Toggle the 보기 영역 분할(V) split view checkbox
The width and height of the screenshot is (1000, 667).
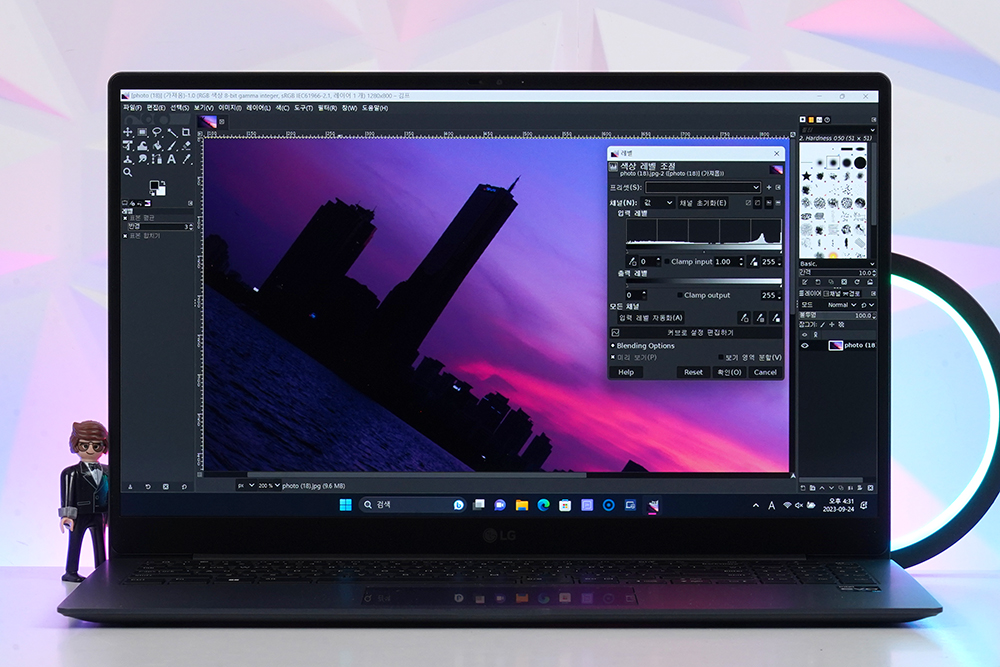721,358
